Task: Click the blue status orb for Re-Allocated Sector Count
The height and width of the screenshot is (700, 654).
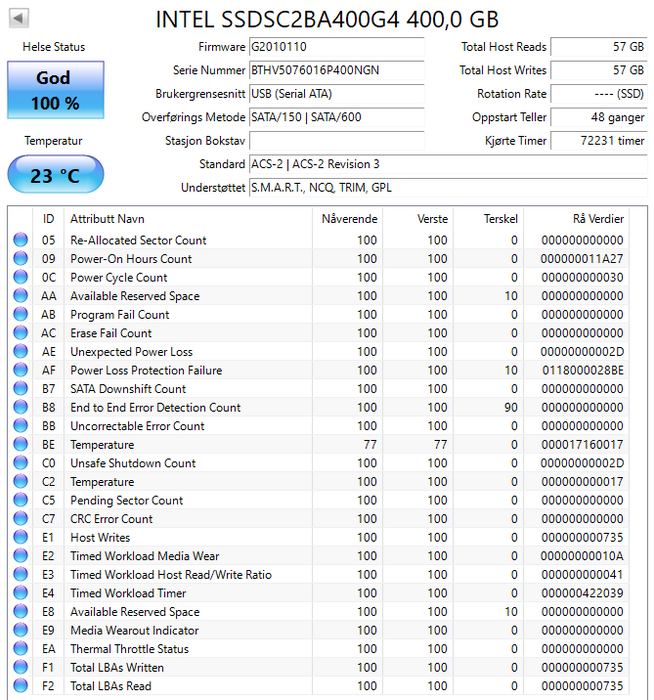Action: [20, 240]
